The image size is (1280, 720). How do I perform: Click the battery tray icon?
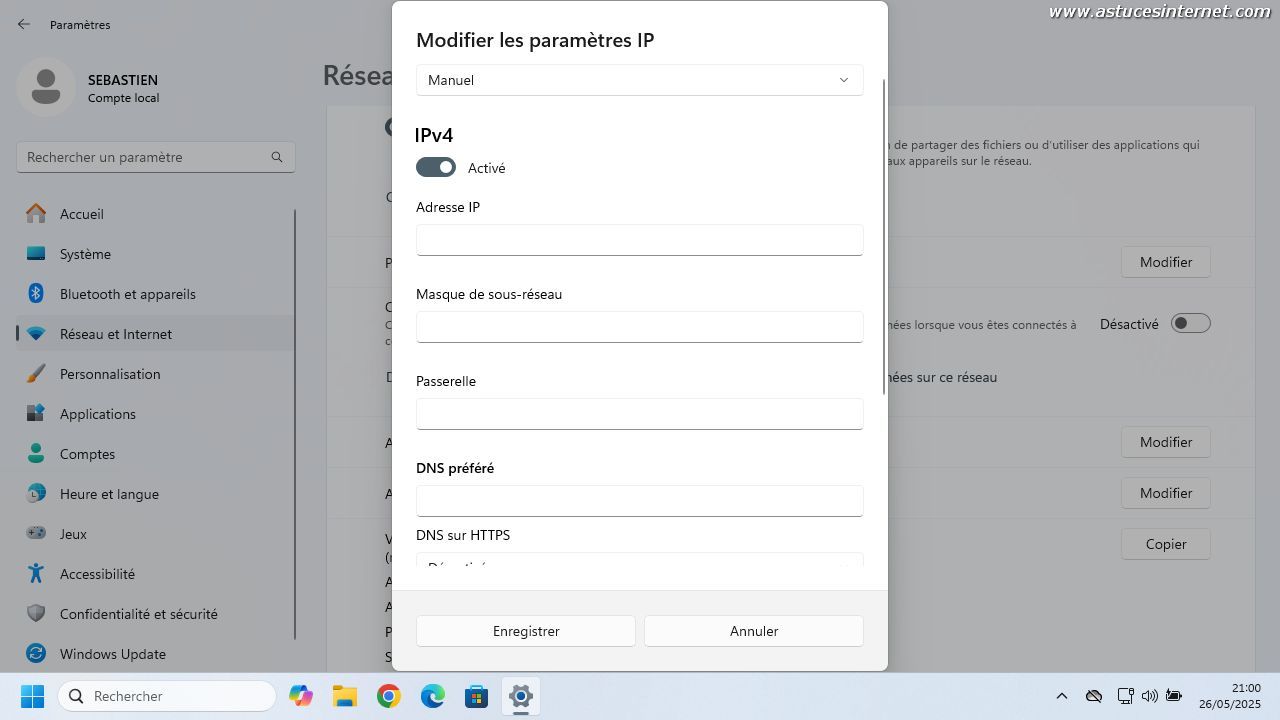(1174, 696)
